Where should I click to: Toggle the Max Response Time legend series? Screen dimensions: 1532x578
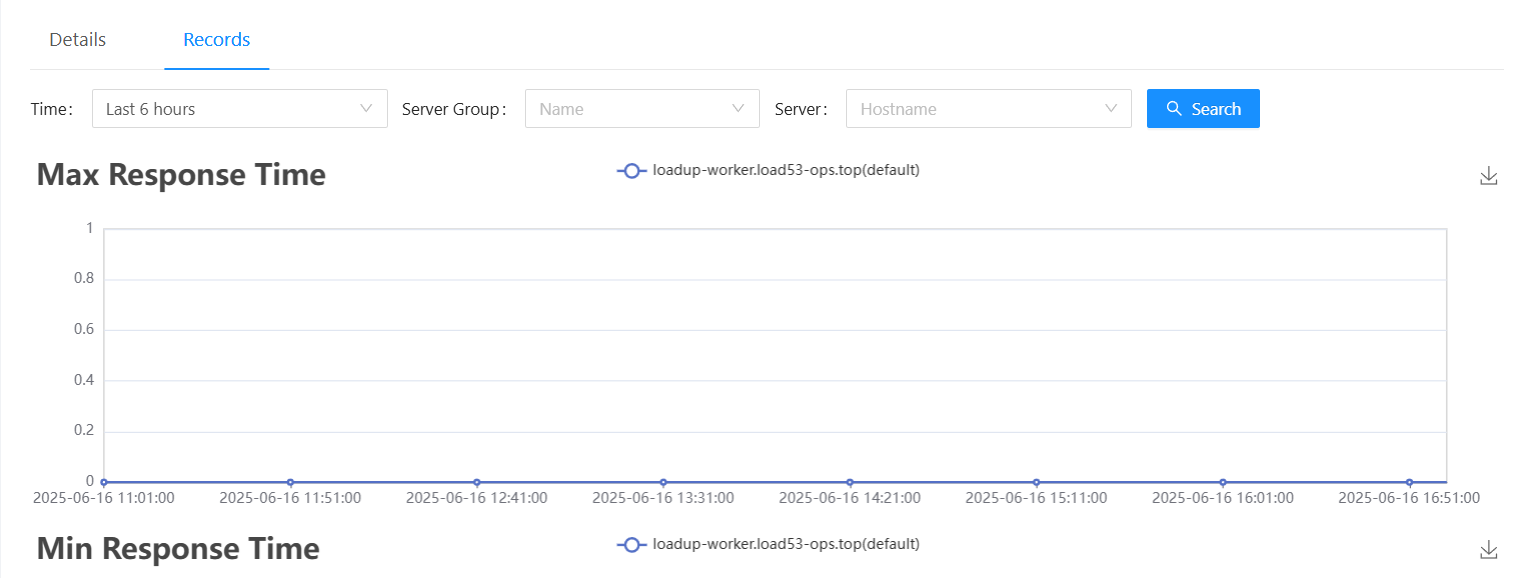[x=768, y=170]
